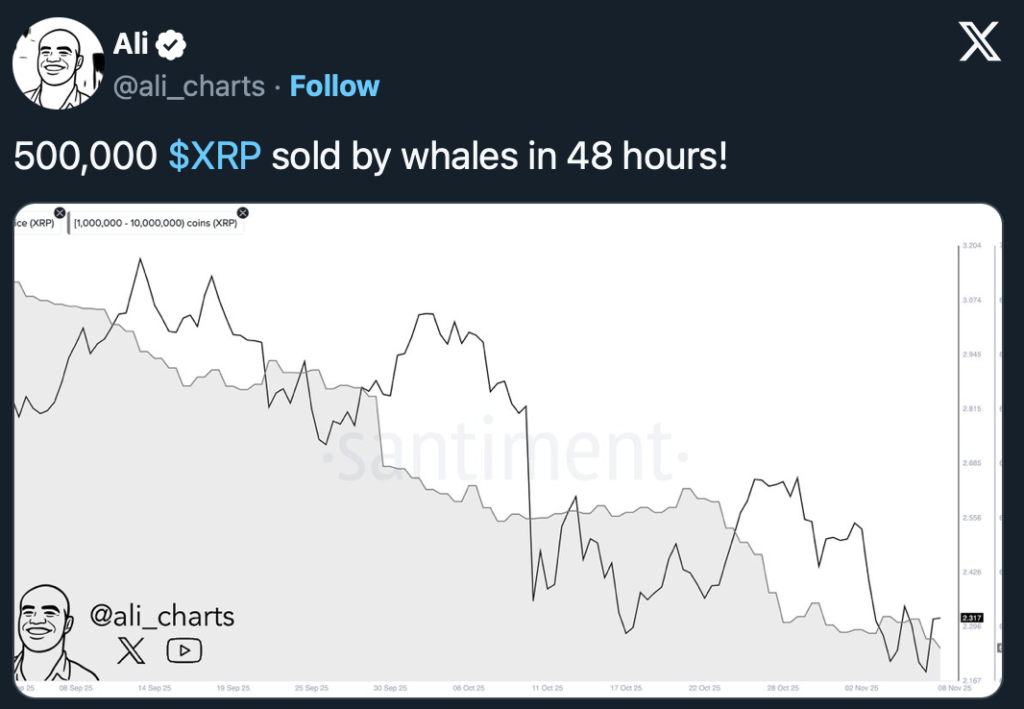
Task: Select the 1,000,000 - 10,000,000 coins legend label
Action: (155, 223)
